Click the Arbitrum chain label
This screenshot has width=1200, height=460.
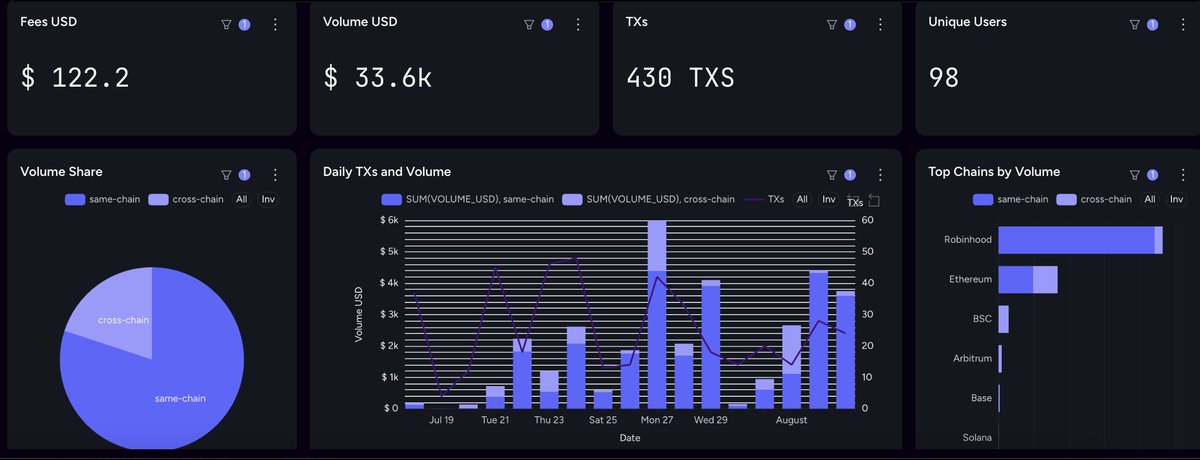[971, 358]
